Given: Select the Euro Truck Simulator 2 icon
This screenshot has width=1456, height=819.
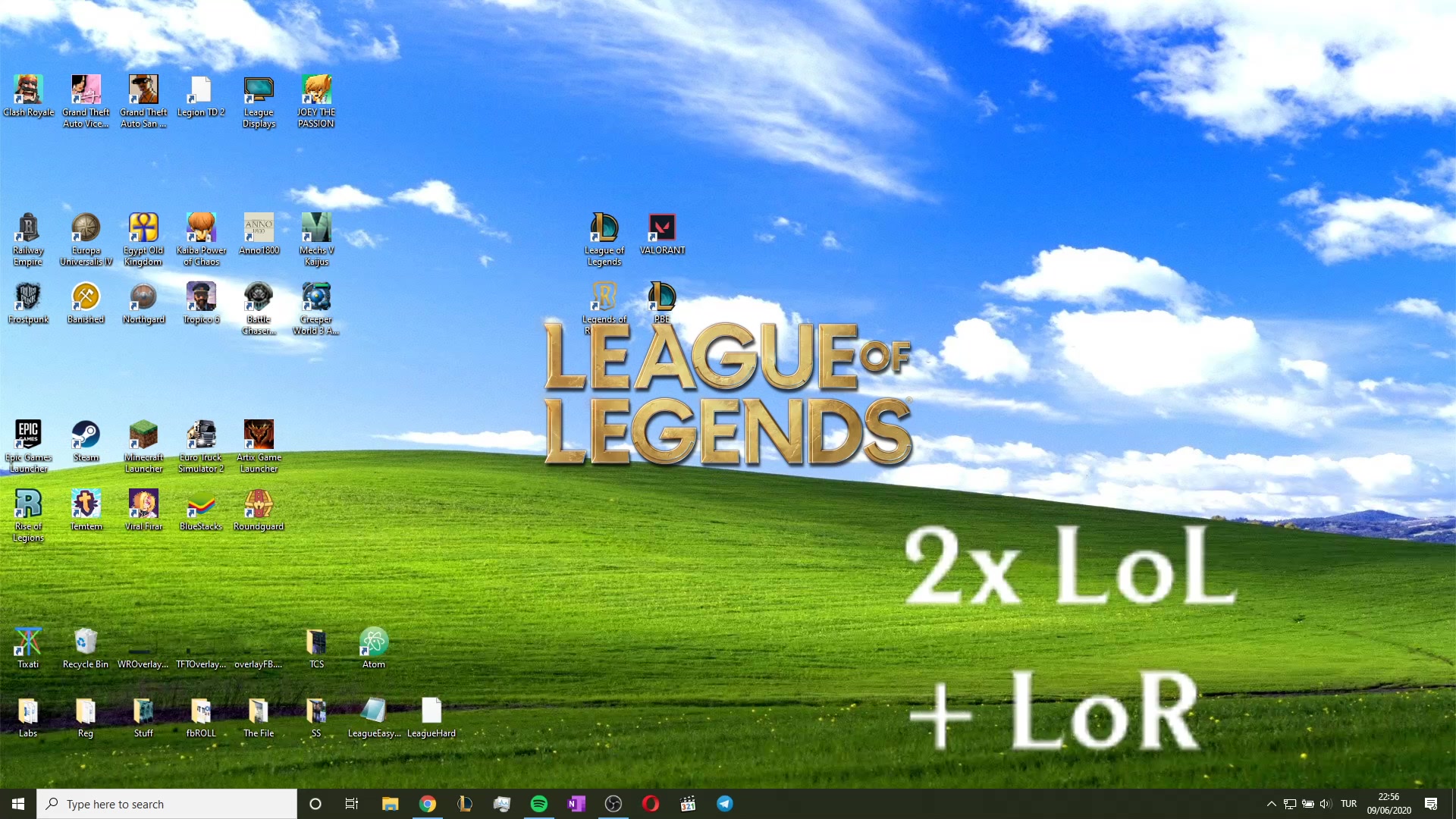Looking at the screenshot, I should click(x=201, y=446).
